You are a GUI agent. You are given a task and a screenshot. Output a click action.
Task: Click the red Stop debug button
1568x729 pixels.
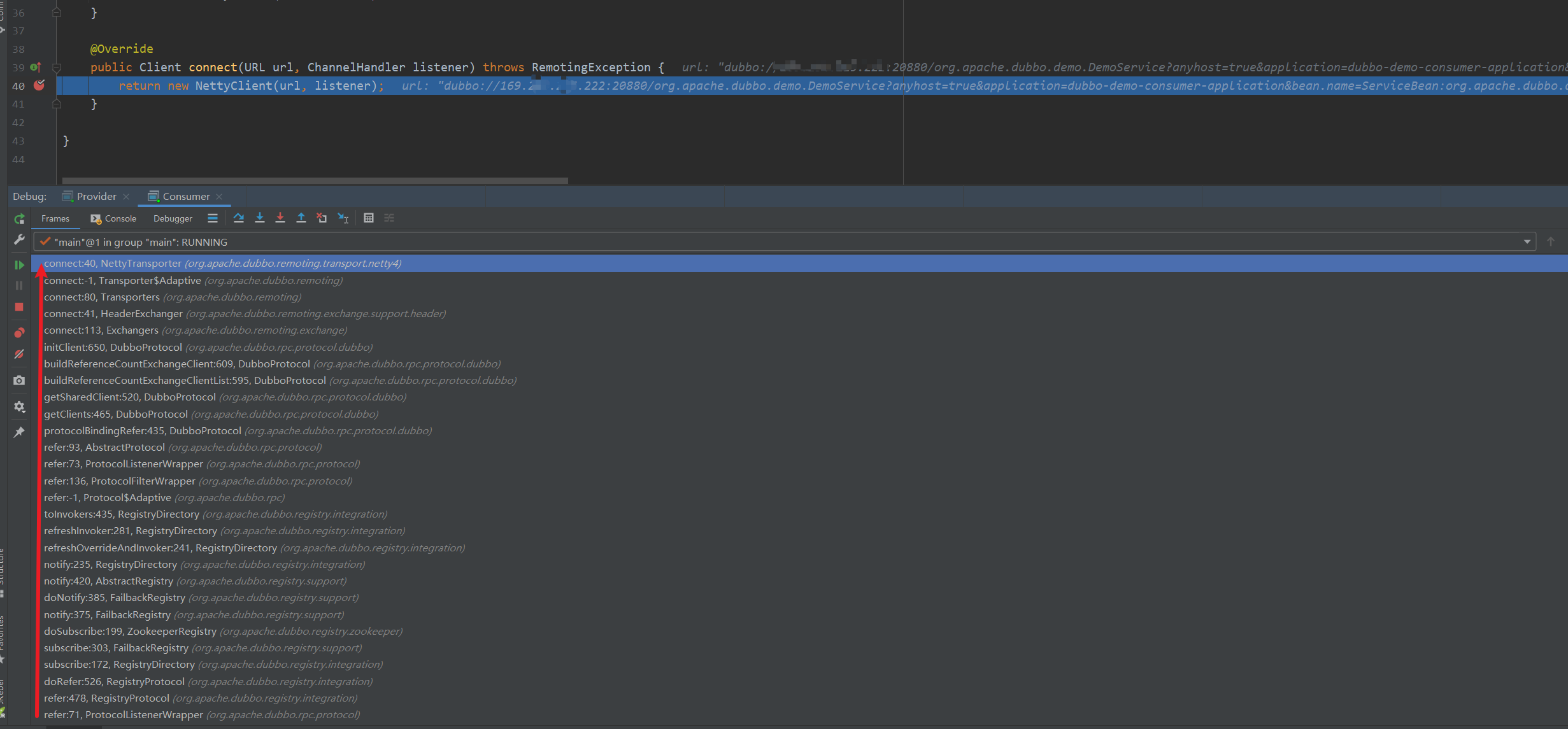(x=19, y=307)
